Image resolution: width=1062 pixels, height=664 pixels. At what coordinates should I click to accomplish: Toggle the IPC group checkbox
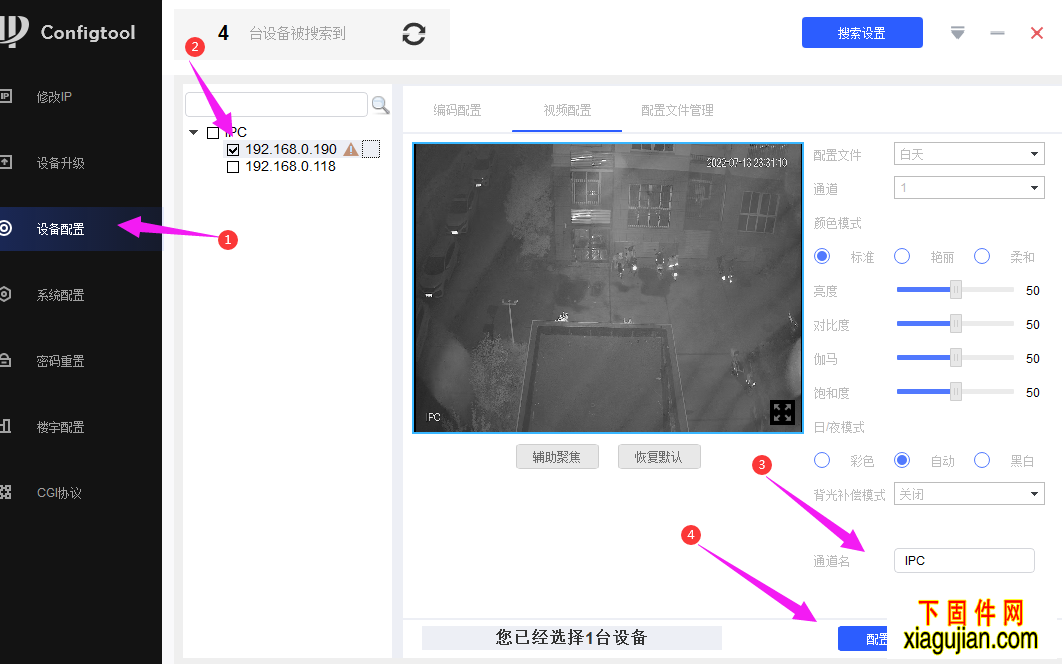[213, 133]
